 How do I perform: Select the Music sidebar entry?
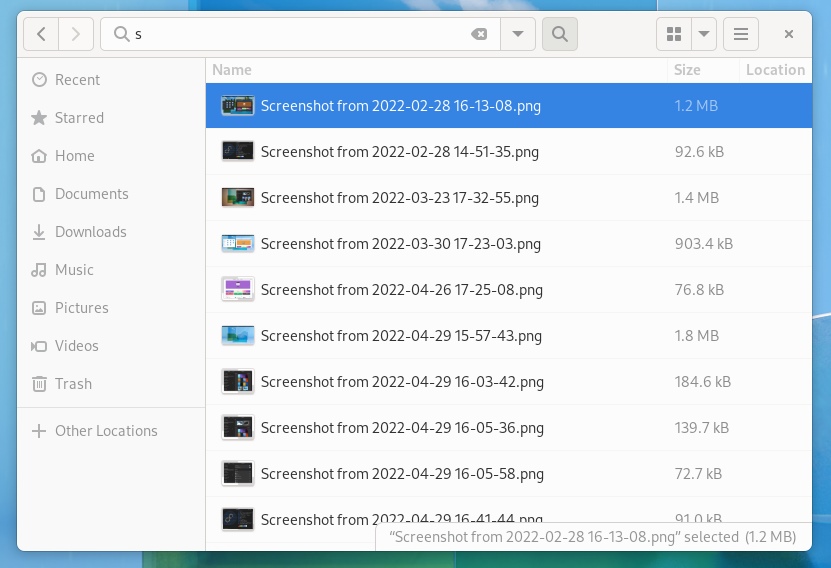[74, 270]
